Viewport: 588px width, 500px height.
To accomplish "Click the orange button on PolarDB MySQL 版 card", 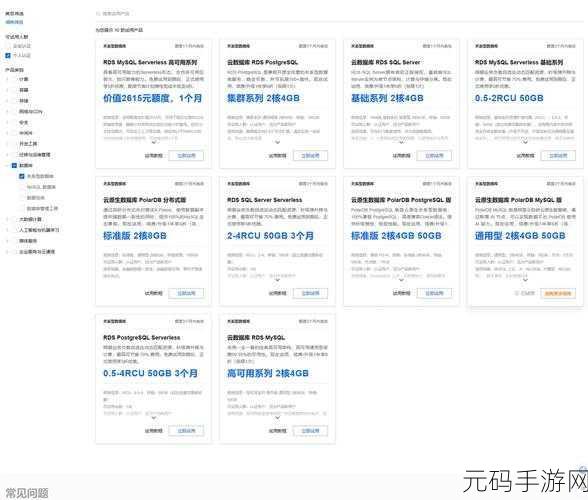I will [x=558, y=293].
